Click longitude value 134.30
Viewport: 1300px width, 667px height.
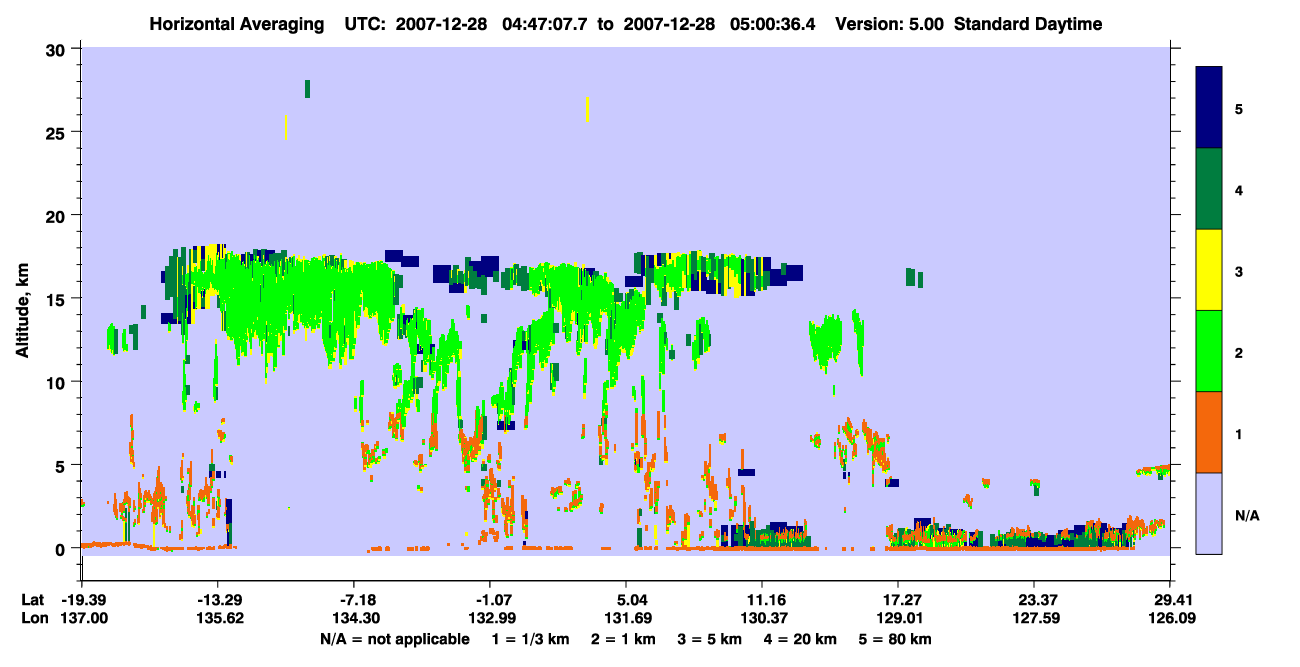click(354, 618)
